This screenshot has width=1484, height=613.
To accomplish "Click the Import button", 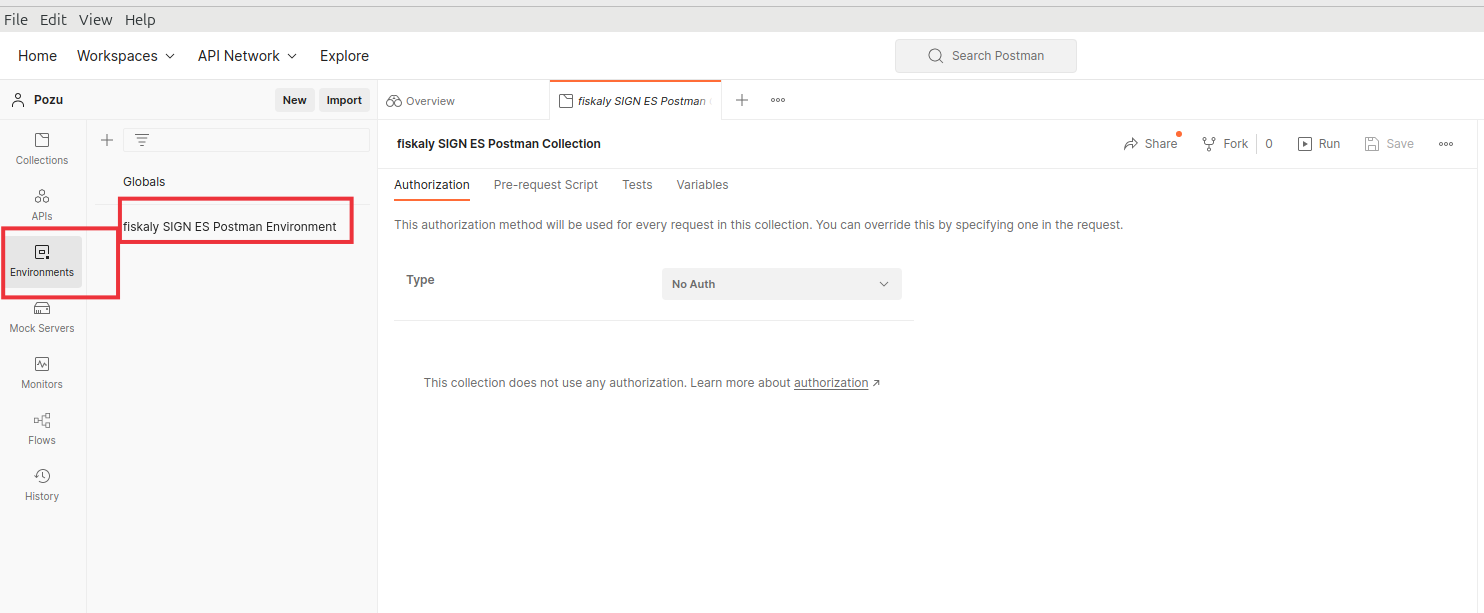I will tap(344, 100).
